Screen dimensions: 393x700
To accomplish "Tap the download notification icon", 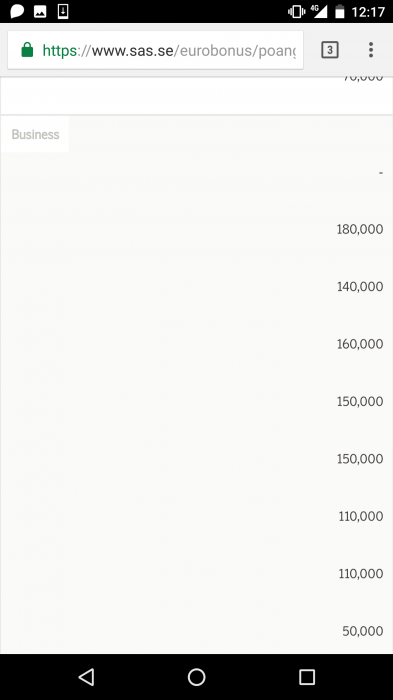I will [63, 11].
